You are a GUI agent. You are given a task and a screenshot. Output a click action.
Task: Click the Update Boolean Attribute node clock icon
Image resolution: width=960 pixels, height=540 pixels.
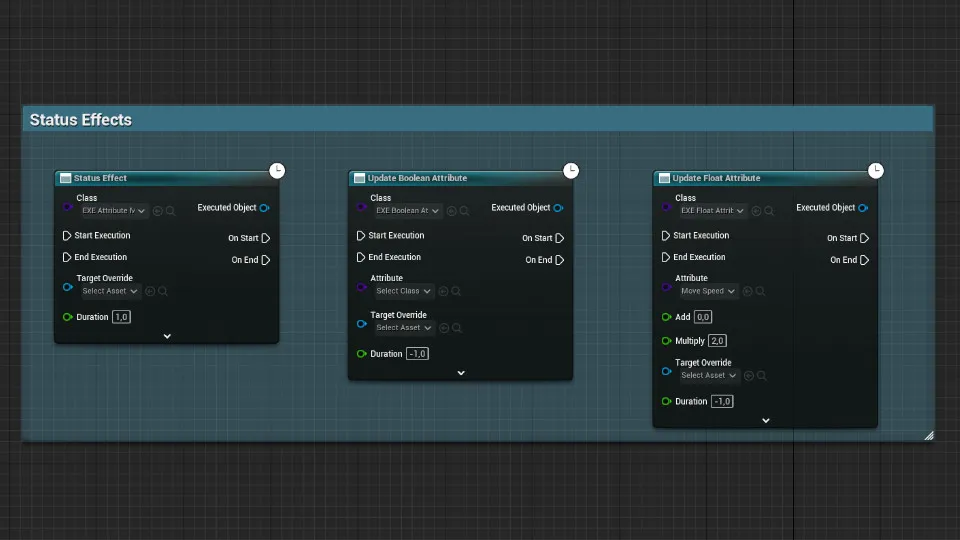(571, 170)
